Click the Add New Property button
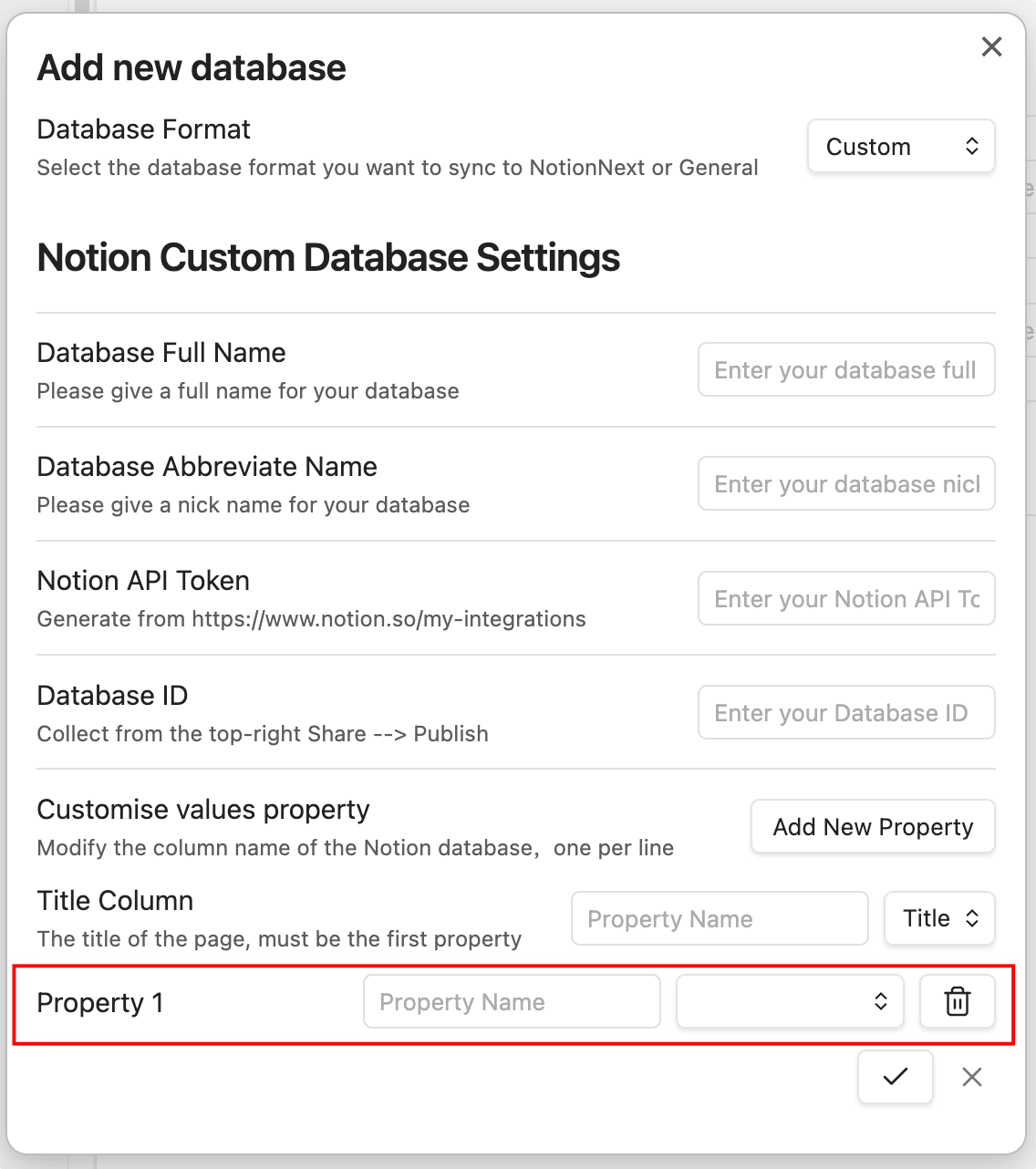The height and width of the screenshot is (1169, 1036). [x=872, y=826]
